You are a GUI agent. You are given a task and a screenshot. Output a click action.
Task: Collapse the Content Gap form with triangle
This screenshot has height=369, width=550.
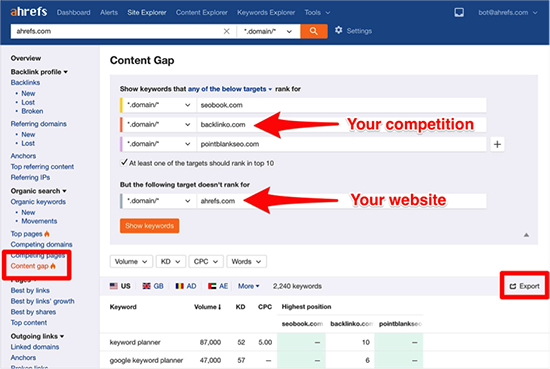pos(526,235)
